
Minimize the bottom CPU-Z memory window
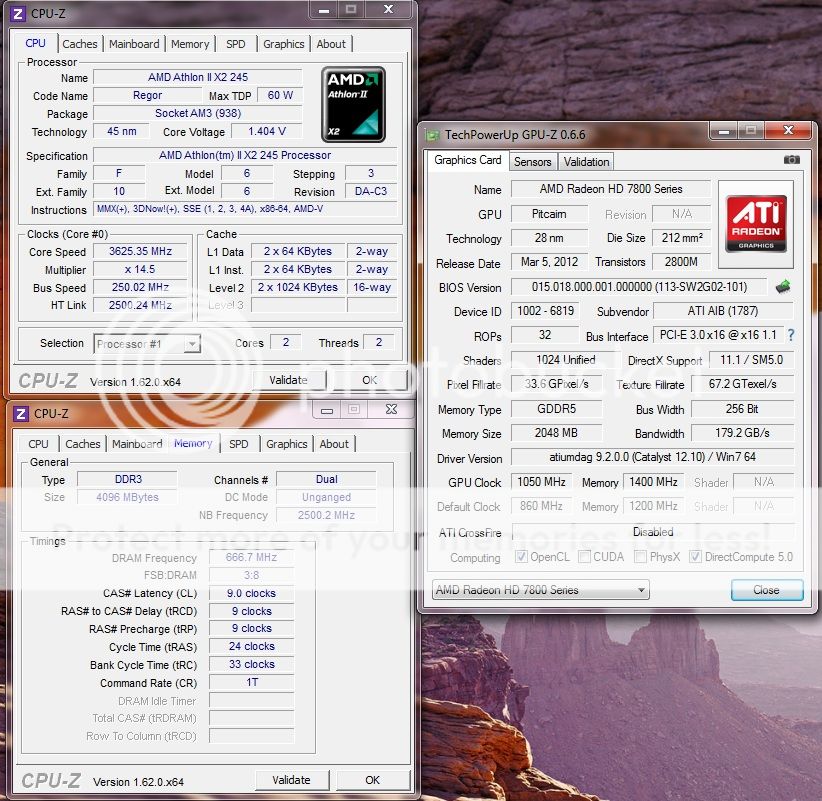coord(327,410)
